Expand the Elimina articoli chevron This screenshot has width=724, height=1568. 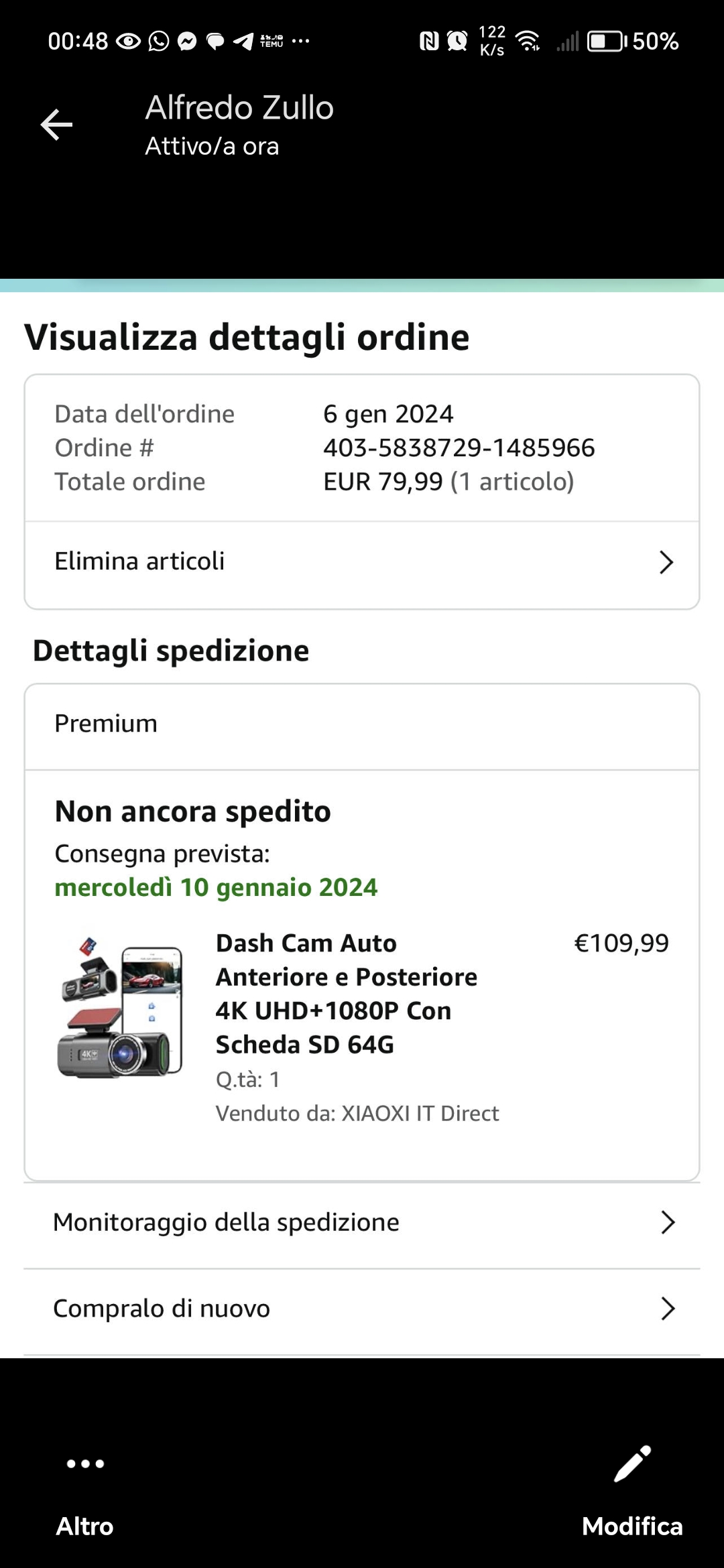(x=666, y=562)
